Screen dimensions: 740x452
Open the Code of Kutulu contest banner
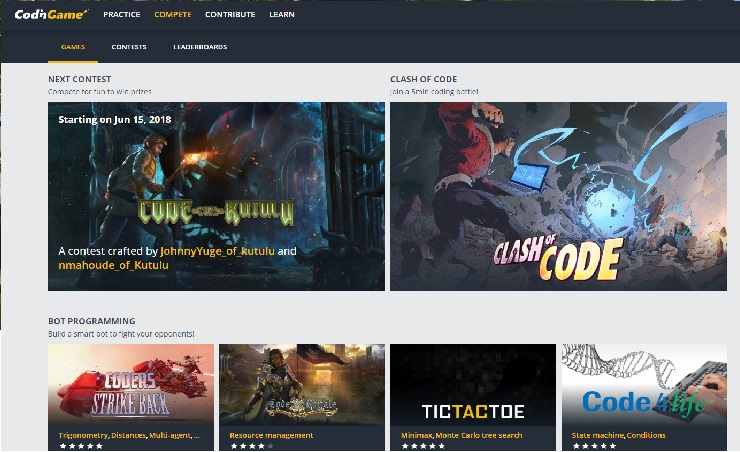pos(216,196)
